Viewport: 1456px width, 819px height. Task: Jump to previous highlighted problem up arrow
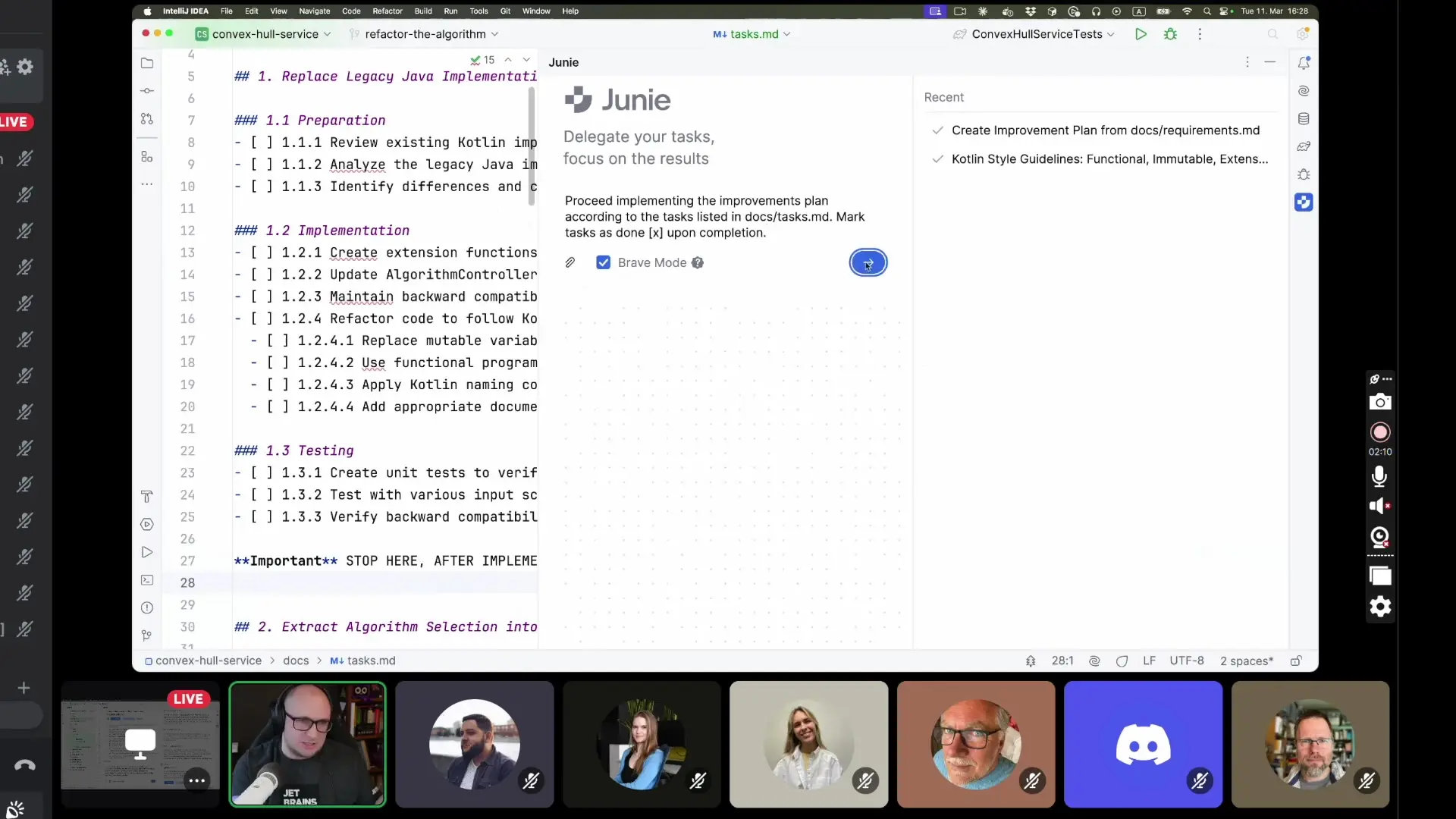508,60
